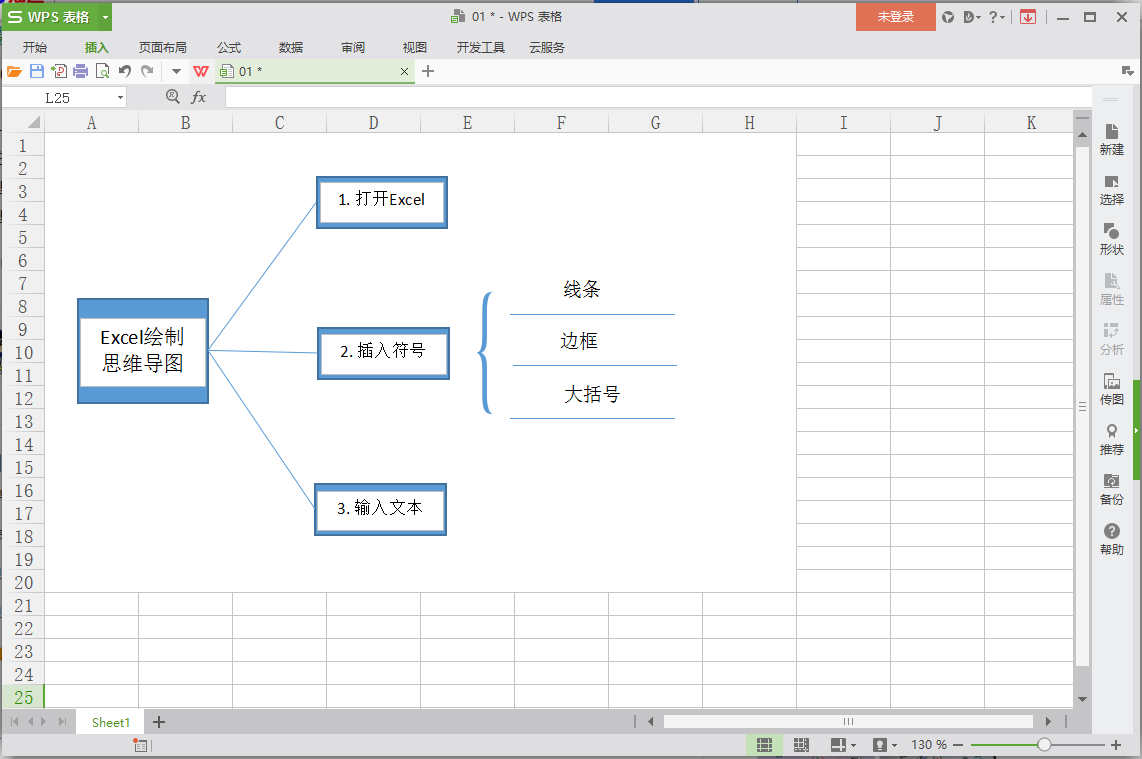
Task: Zoom out with the minus button
Action: [958, 744]
